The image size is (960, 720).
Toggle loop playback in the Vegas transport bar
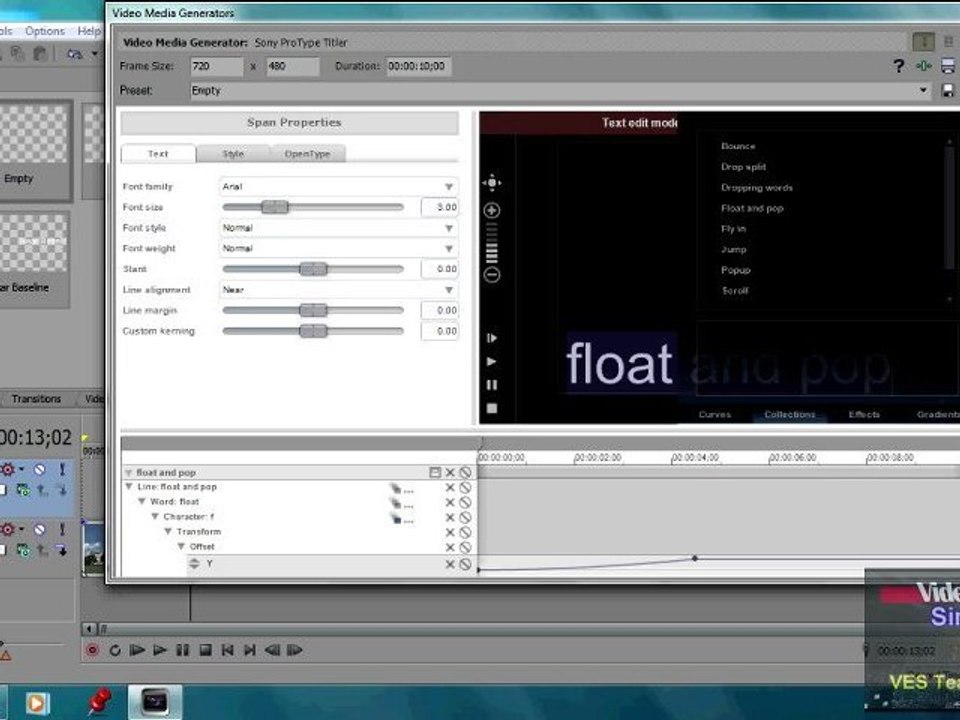pos(114,650)
